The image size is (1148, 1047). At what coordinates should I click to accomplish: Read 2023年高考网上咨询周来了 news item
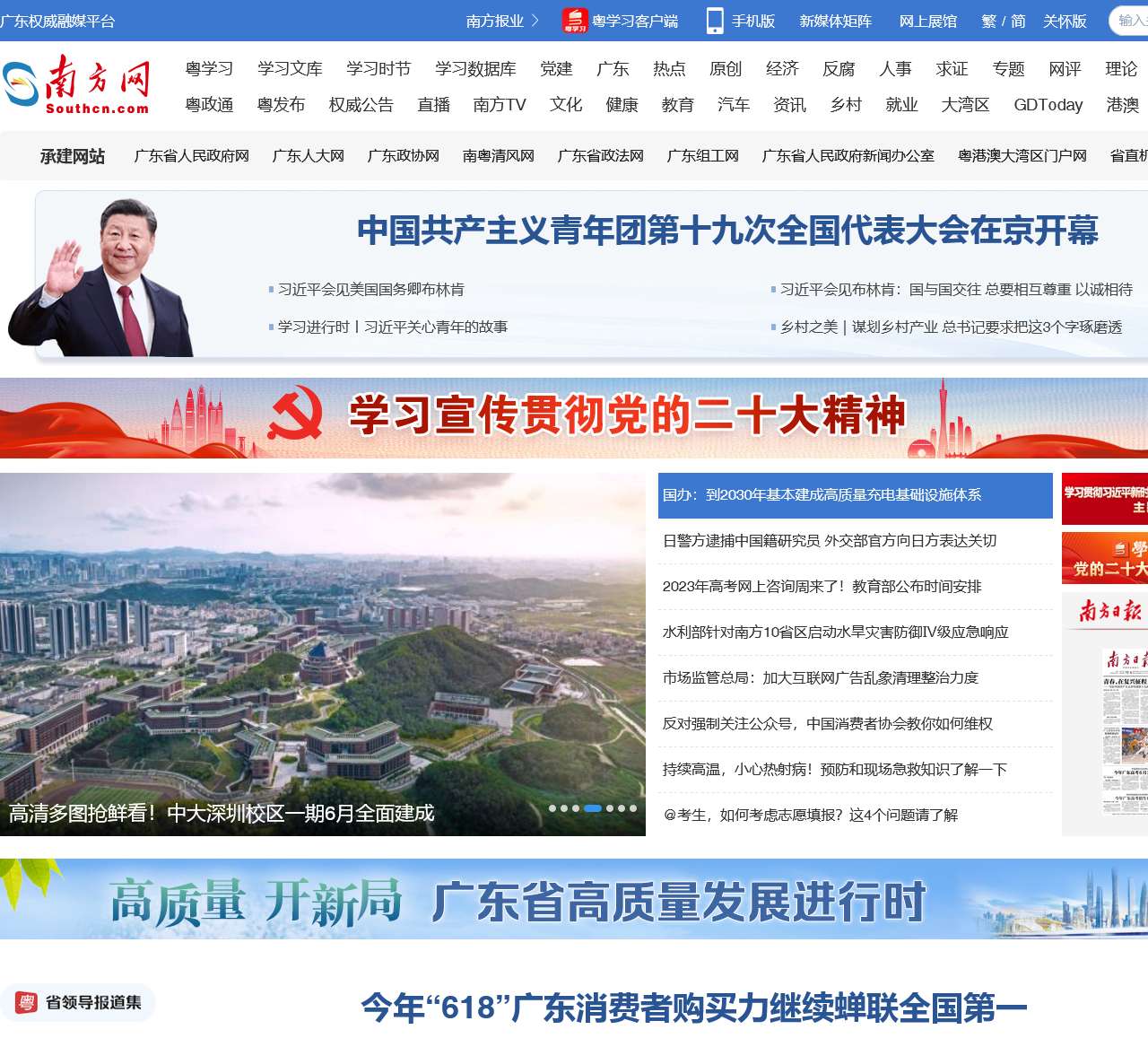pyautogui.click(x=822, y=587)
